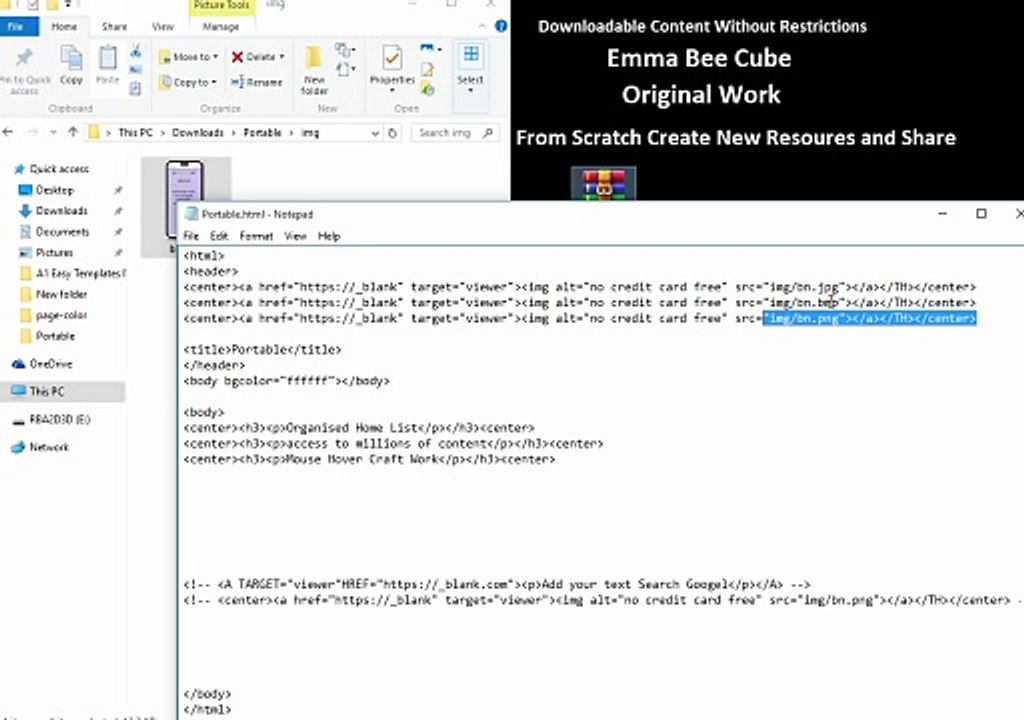Screen dimensions: 1024x720
Task: Click the Edit file icon in Open group
Action: click(428, 69)
